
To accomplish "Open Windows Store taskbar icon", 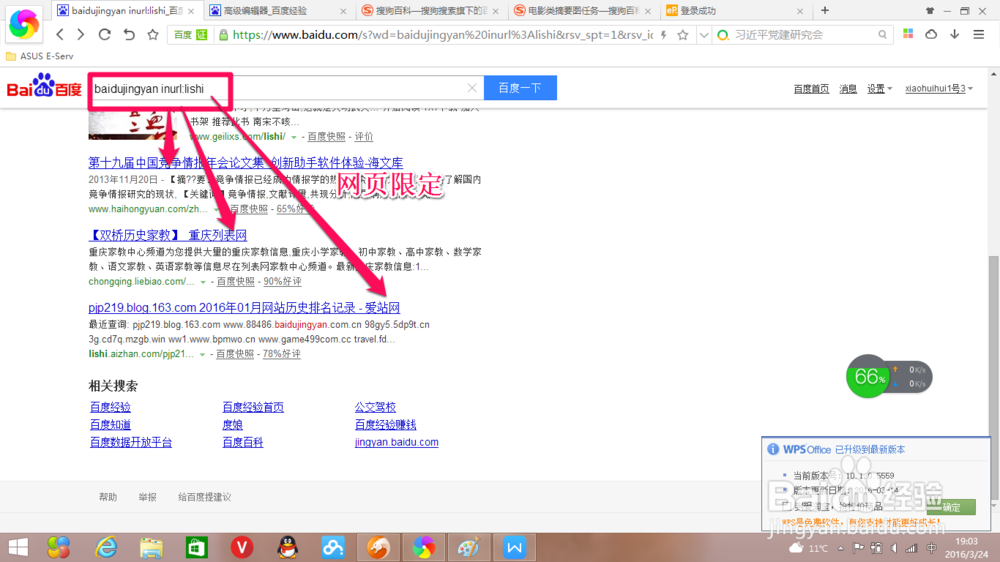I will pos(196,547).
